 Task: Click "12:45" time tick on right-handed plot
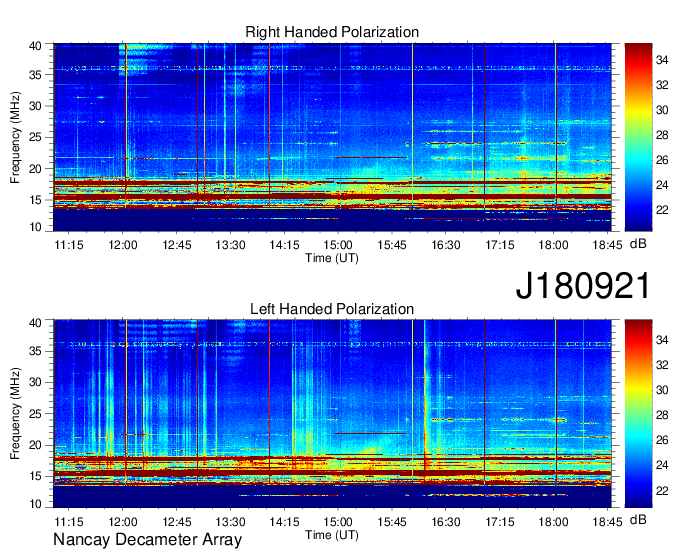tap(177, 245)
